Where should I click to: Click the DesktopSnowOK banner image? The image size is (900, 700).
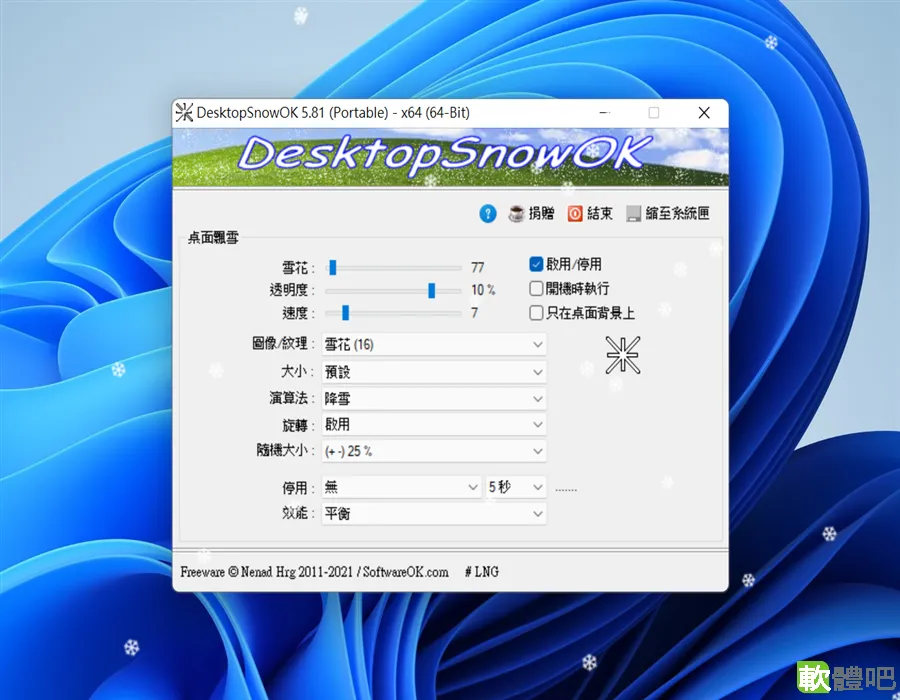pos(451,158)
